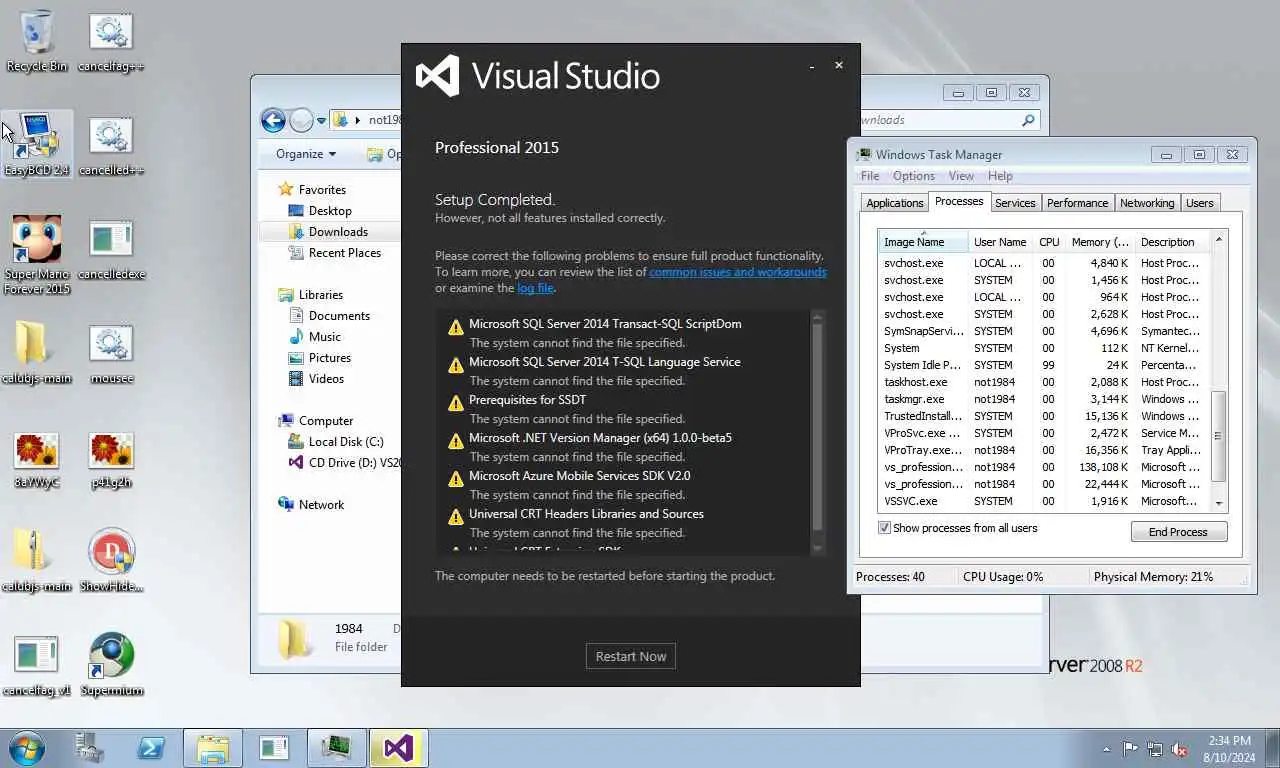Show hidden tray icons arrow
The image size is (1280, 768).
(1106, 749)
